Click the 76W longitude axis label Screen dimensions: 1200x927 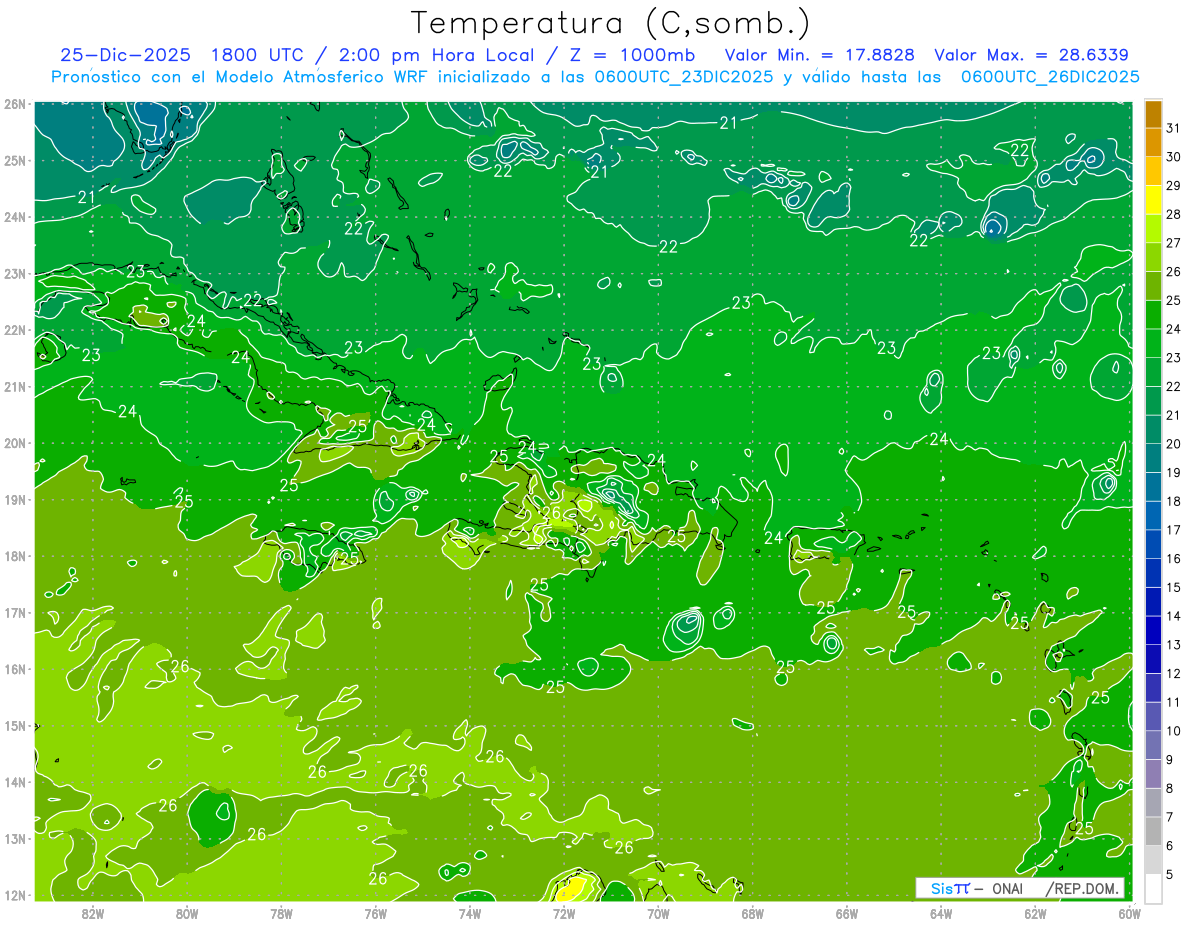click(376, 913)
